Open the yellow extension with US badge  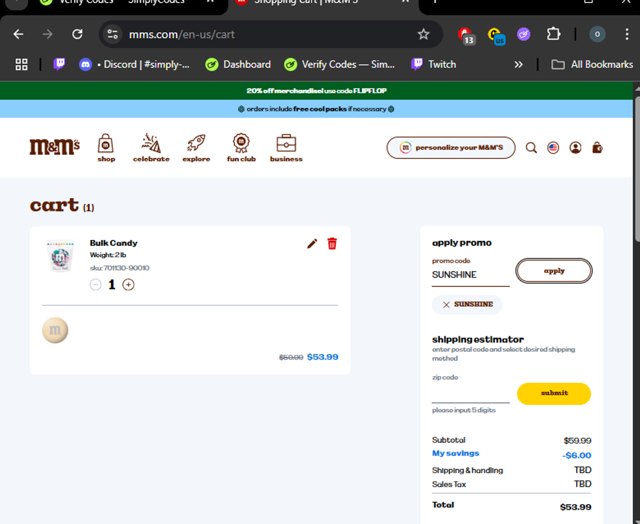pos(496,35)
